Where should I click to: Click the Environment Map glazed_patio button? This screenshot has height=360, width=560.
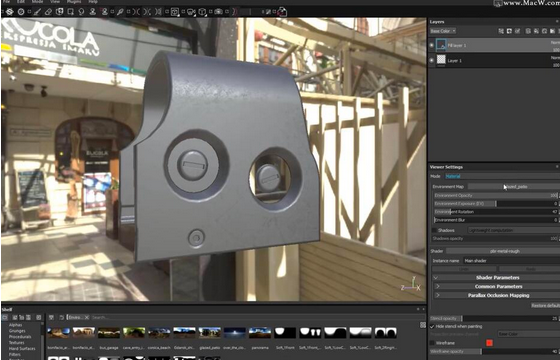pyautogui.click(x=514, y=187)
